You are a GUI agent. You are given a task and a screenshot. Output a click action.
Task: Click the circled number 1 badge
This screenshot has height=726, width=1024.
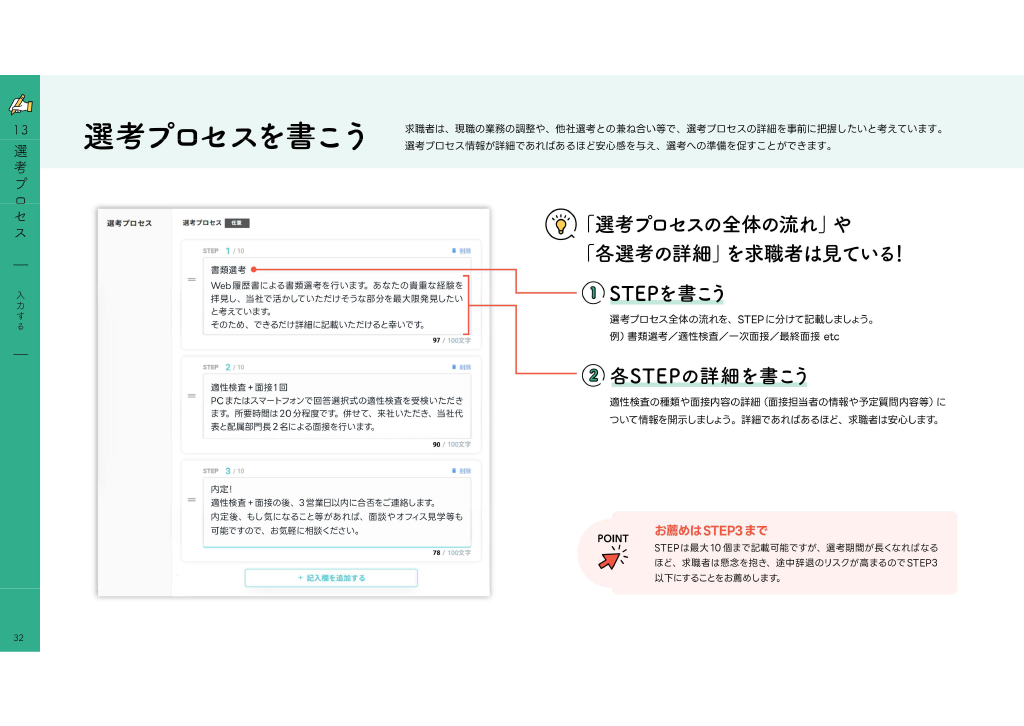(x=592, y=292)
